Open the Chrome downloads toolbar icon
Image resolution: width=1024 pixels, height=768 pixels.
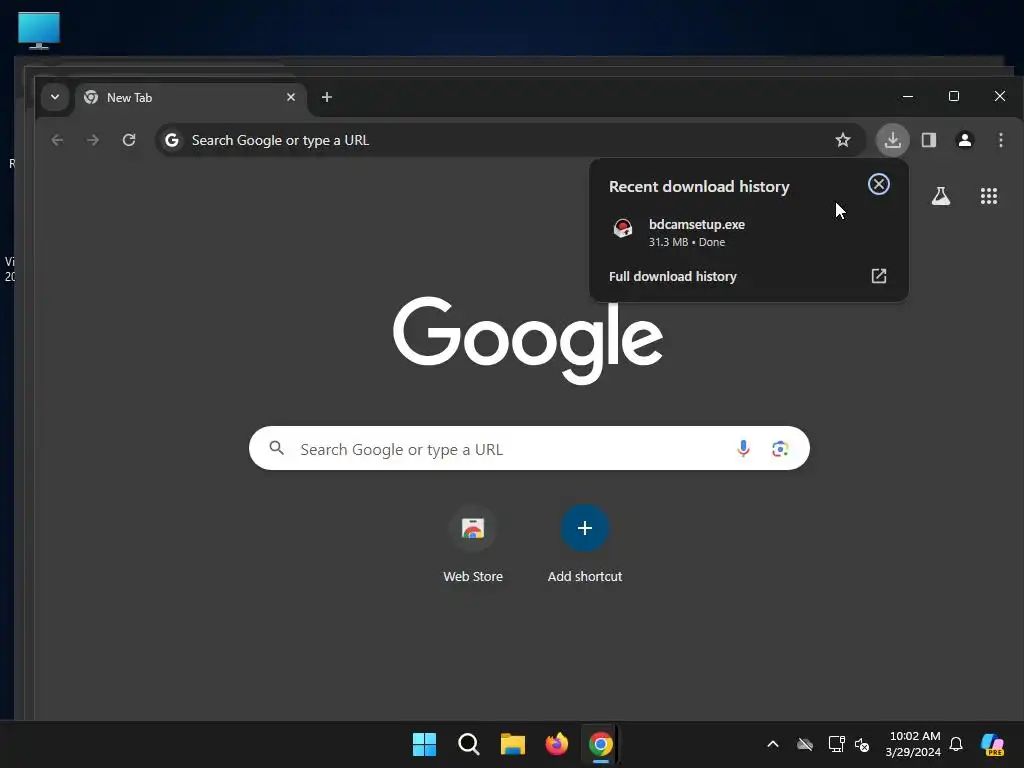pos(892,140)
